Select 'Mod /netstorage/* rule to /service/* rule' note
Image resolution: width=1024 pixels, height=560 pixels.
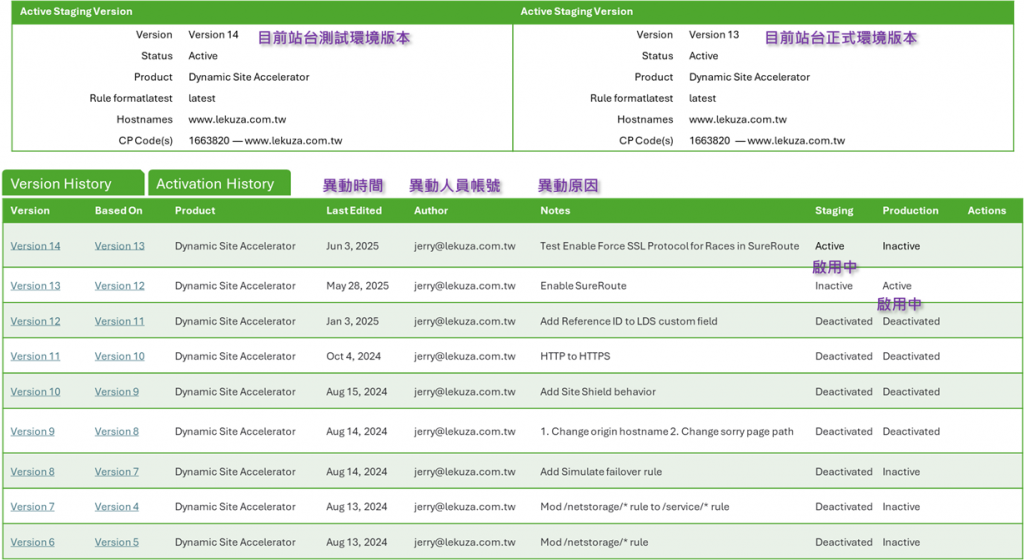634,507
